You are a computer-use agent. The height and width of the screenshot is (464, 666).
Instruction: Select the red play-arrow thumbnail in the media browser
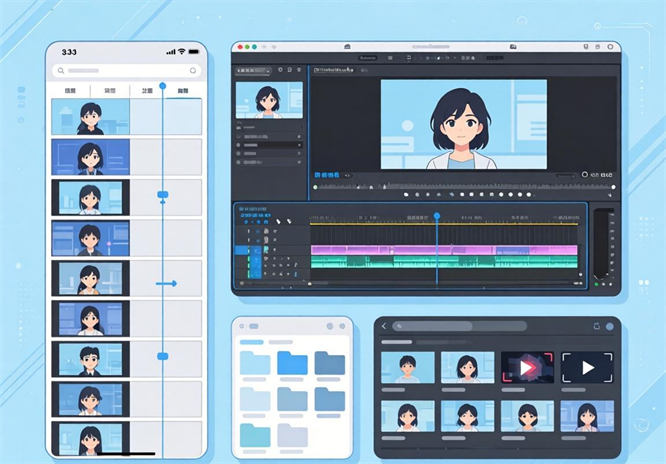click(527, 368)
